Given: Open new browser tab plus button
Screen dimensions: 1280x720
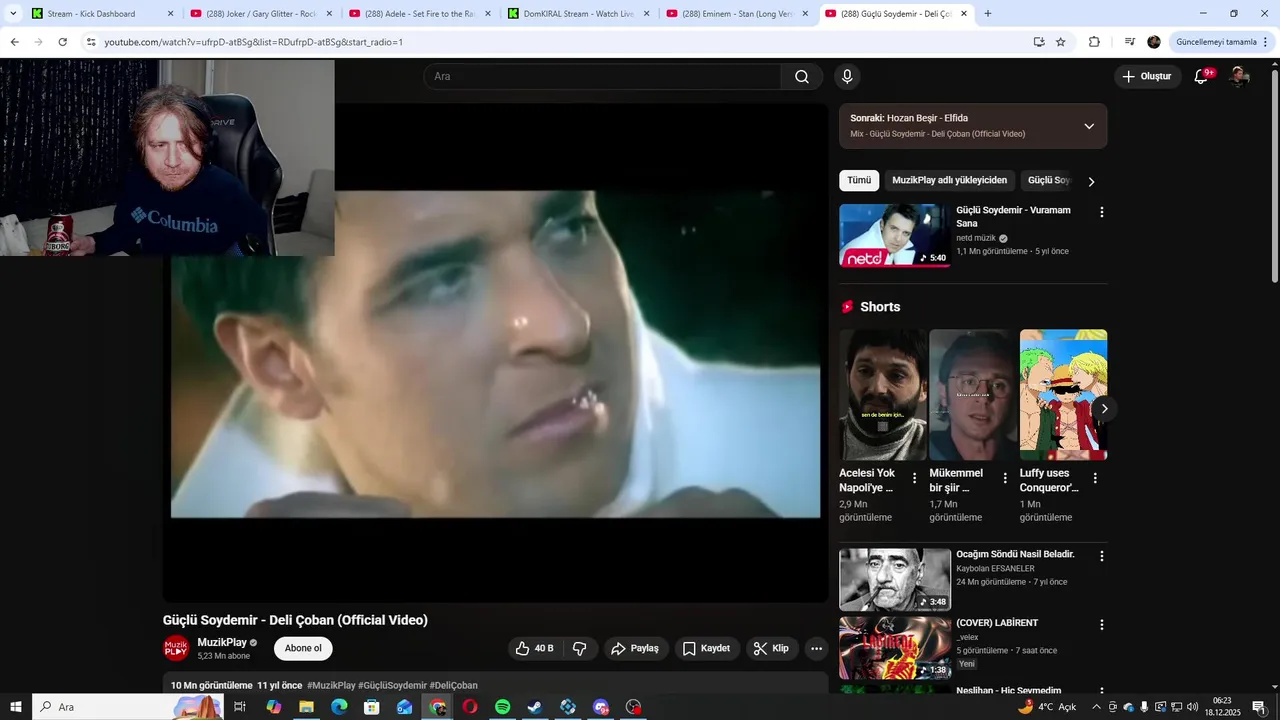Looking at the screenshot, I should point(988,14).
